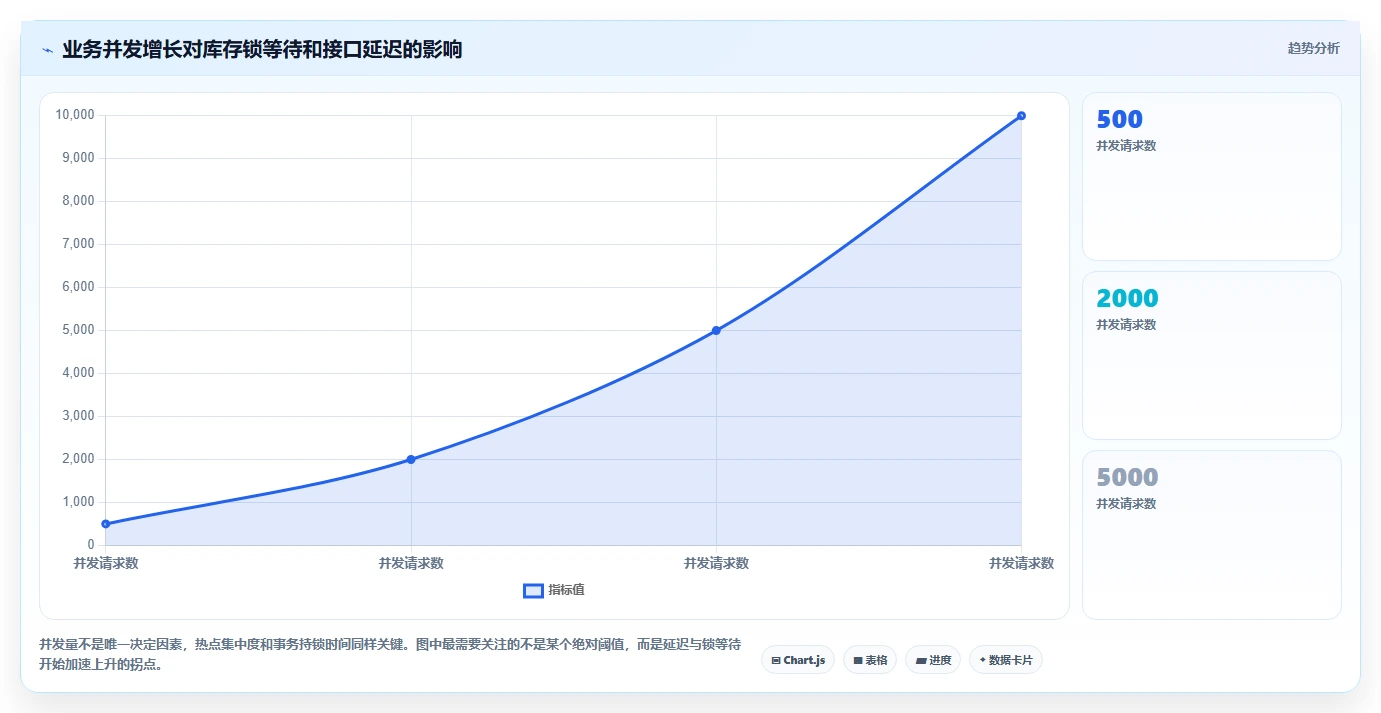Image resolution: width=1381 pixels, height=713 pixels.
Task: Open the 500 并发请求数 card
Action: (x=1211, y=176)
